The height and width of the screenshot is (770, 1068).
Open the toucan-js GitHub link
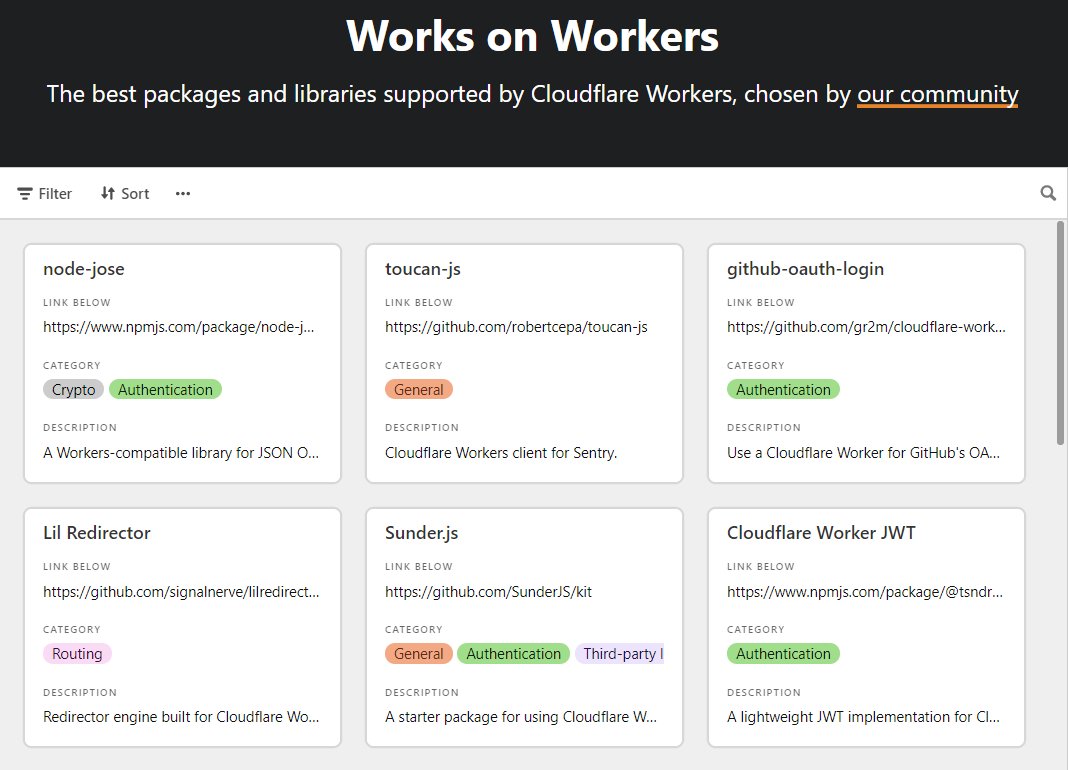coord(516,327)
